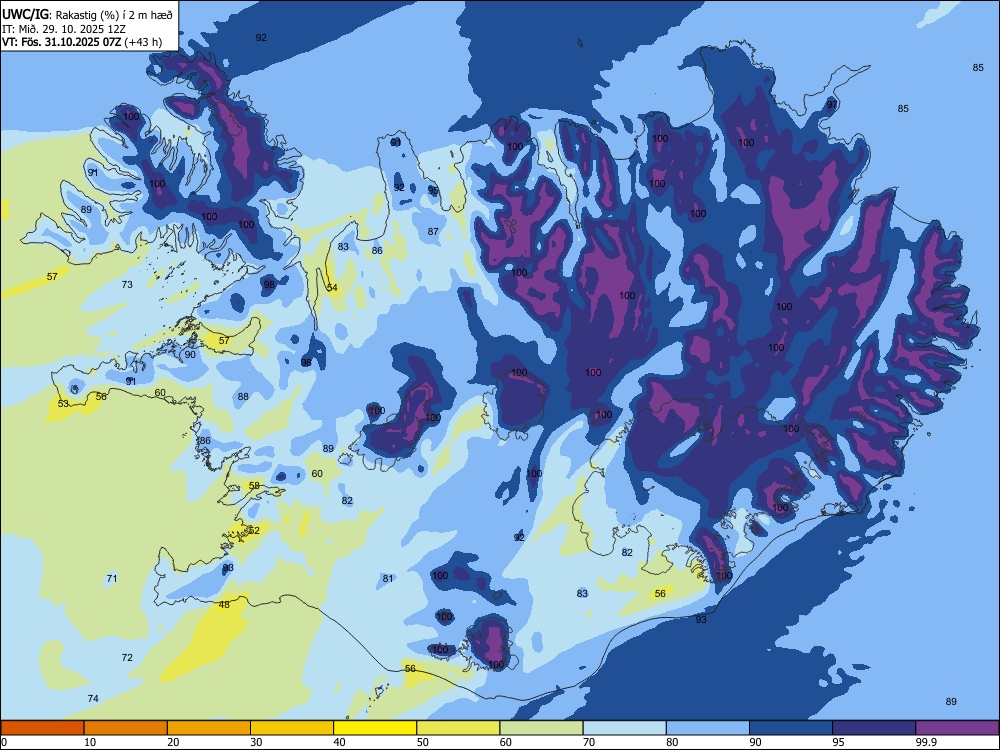Click the legend scale label '70'
The width and height of the screenshot is (1000, 750).
tap(589, 742)
